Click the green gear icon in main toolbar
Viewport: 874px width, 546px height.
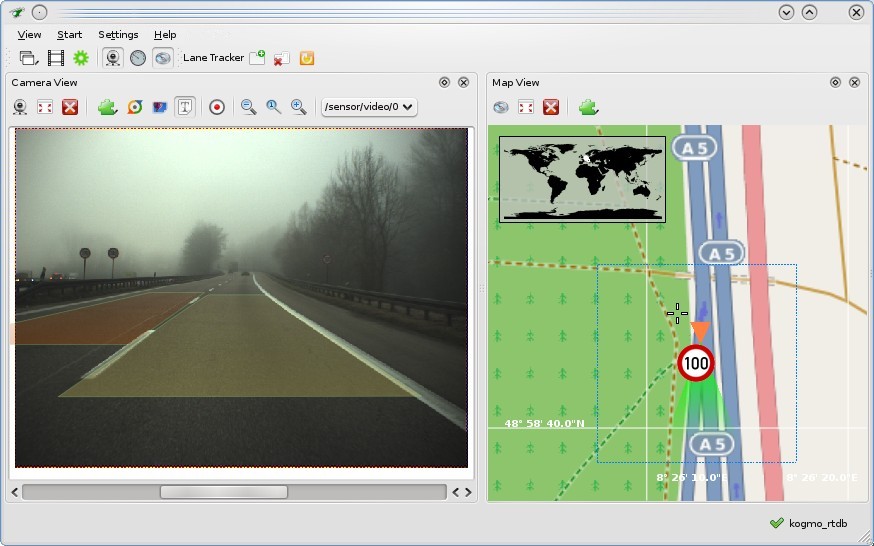click(x=81, y=58)
